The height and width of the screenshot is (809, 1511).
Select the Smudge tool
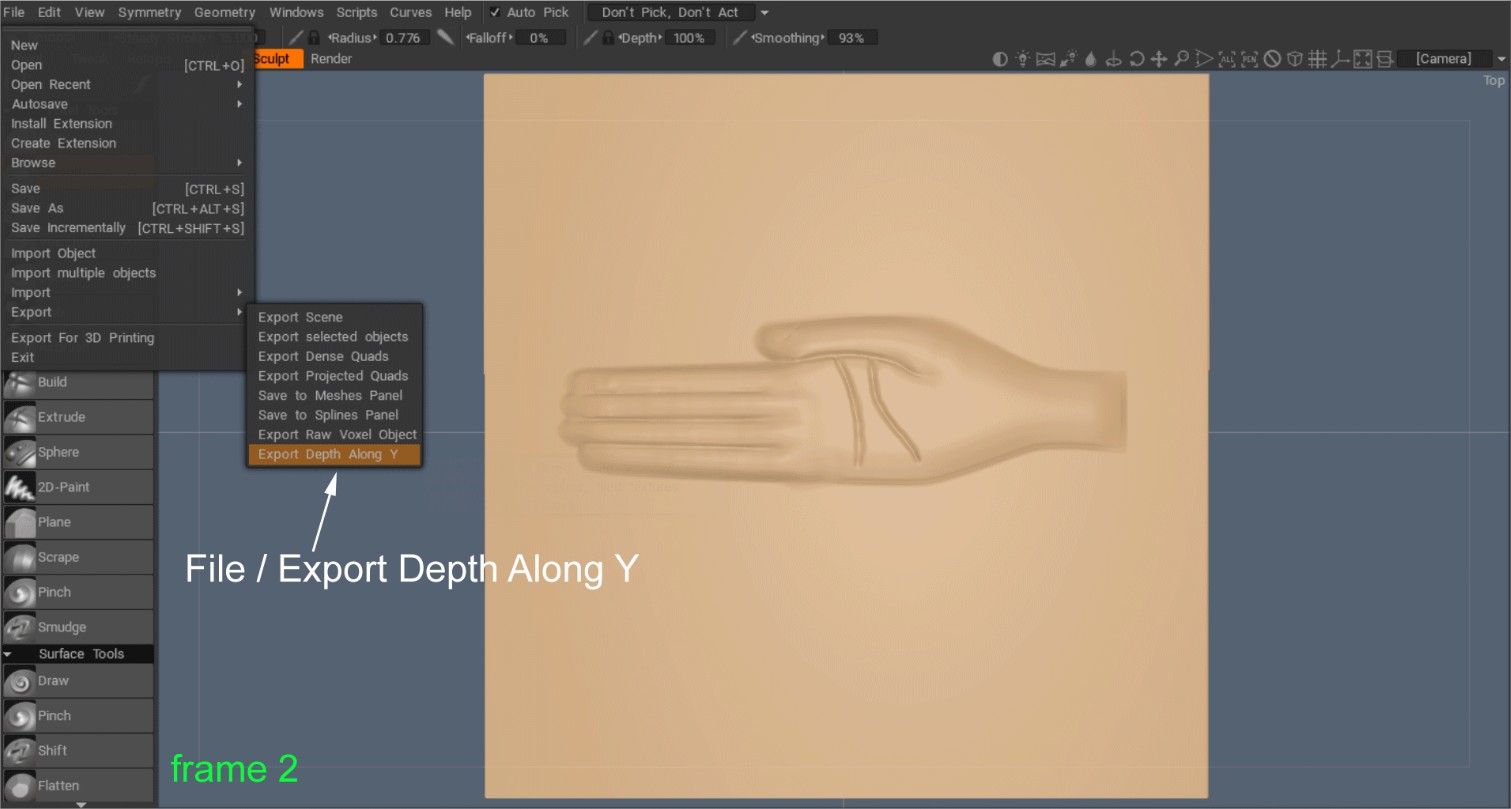point(77,627)
